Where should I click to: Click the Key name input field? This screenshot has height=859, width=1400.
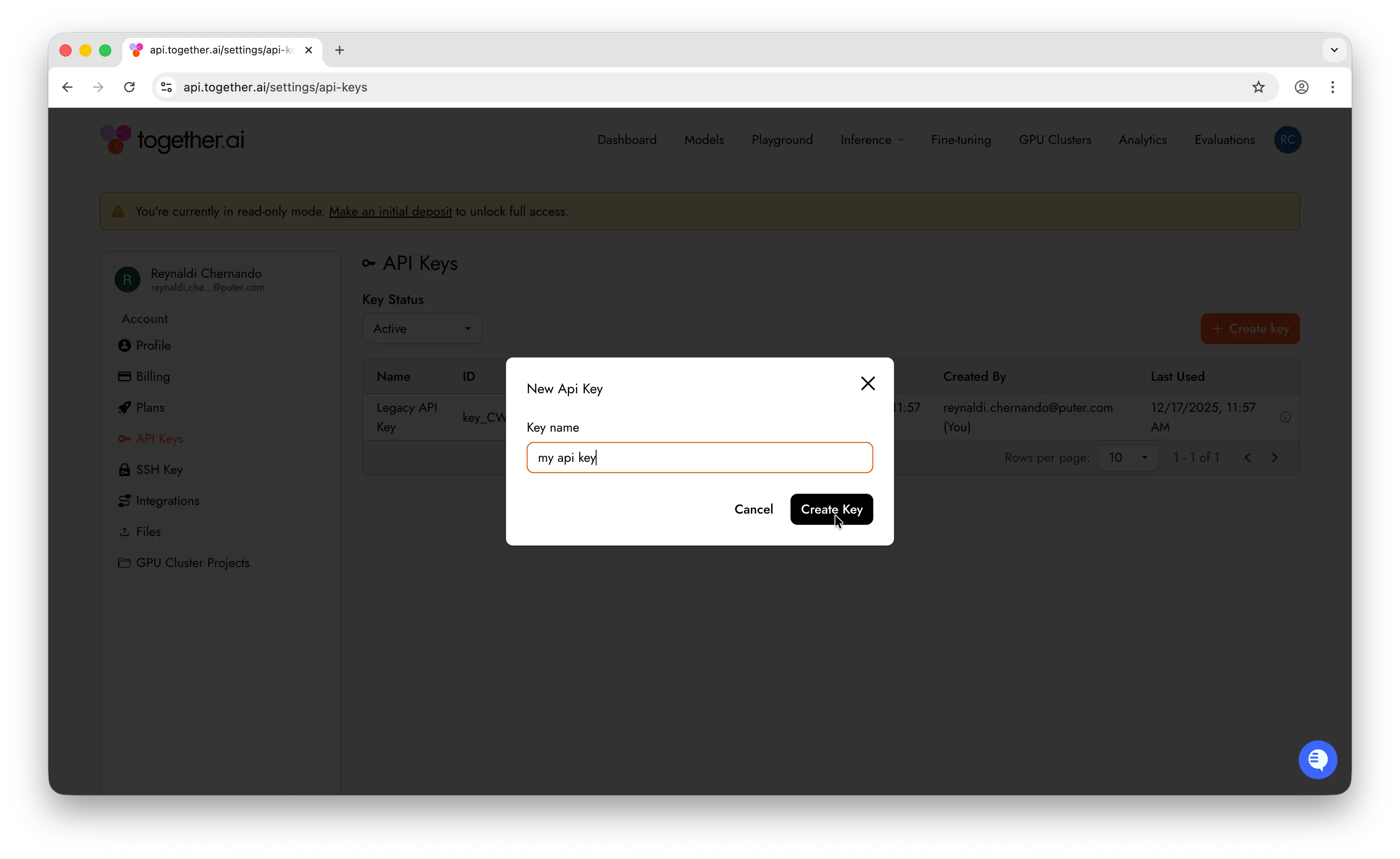[700, 458]
